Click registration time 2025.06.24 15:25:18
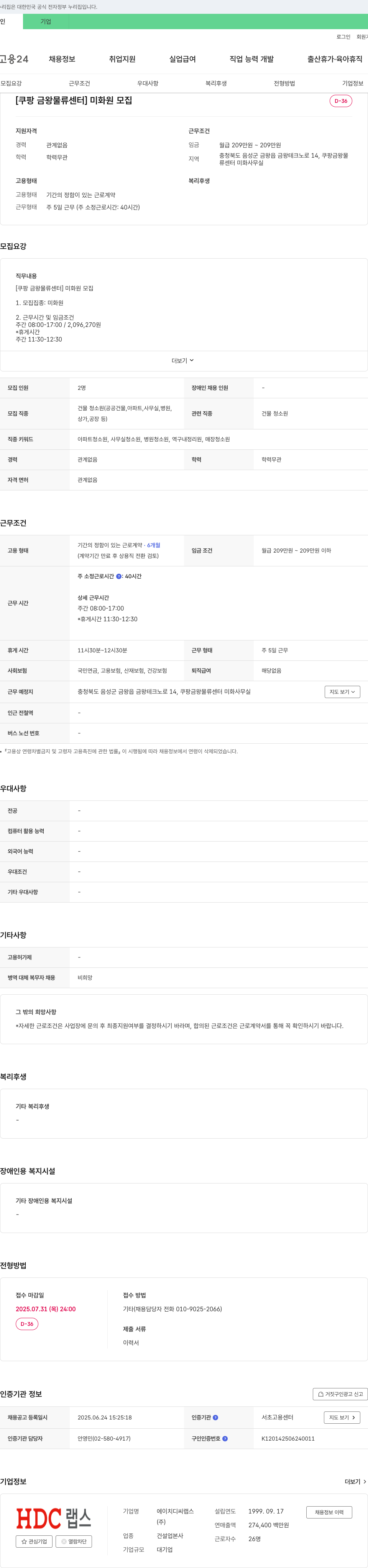Screen dimensions: 368x1568 pyautogui.click(x=105, y=1418)
